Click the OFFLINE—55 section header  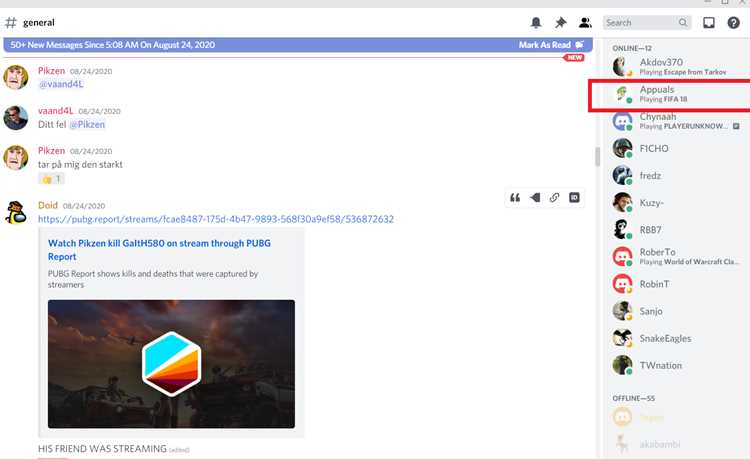pos(633,398)
